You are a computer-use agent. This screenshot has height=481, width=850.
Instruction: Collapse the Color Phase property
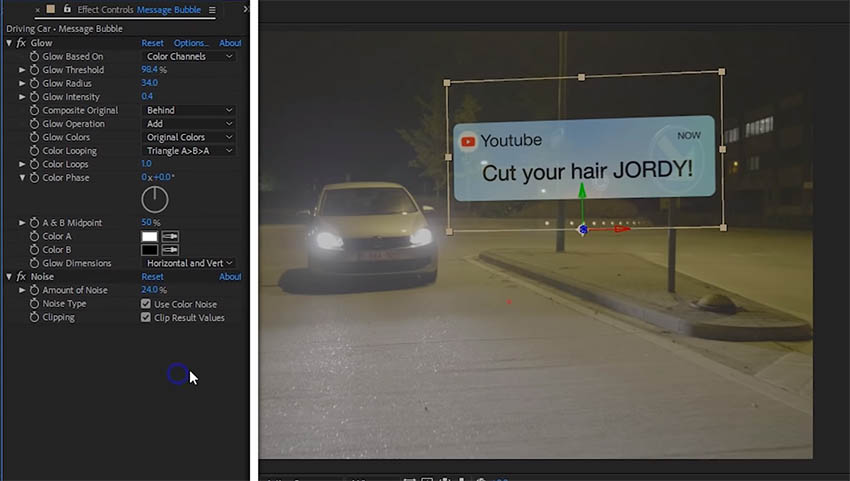22,178
